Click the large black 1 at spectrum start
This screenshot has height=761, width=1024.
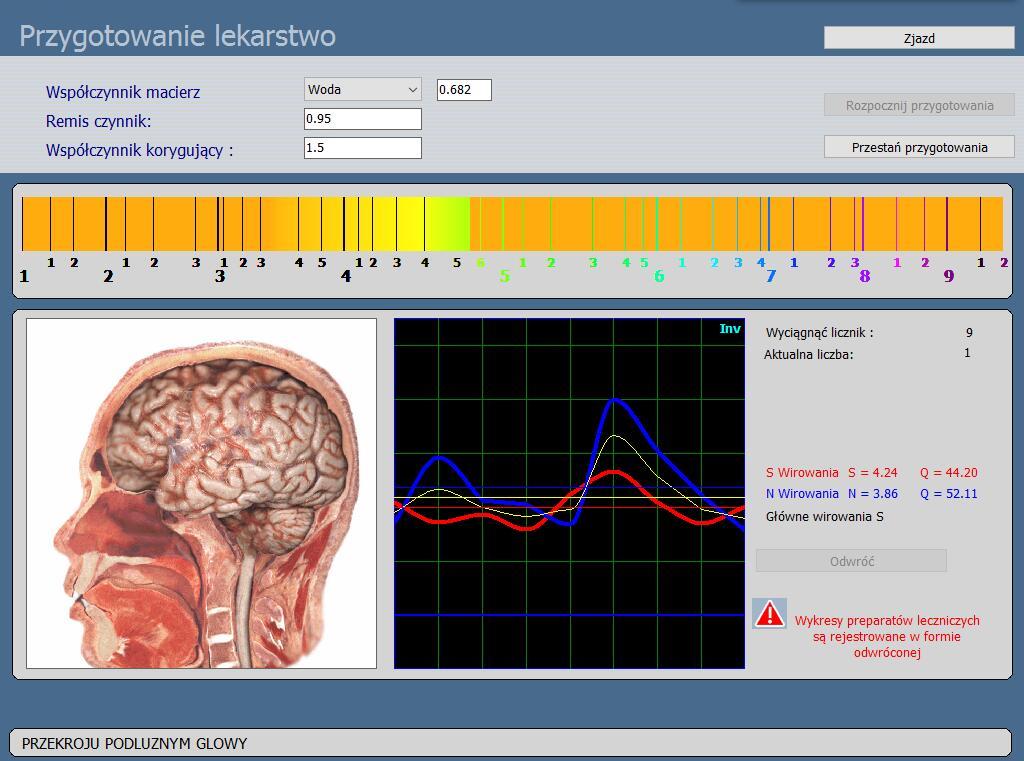[x=24, y=276]
